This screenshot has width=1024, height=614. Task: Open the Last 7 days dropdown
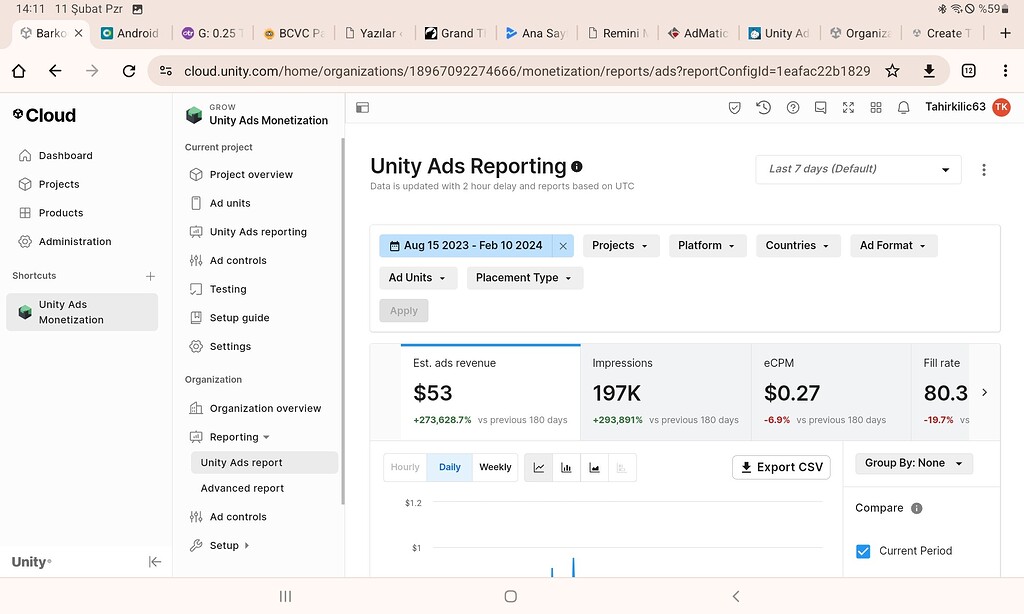click(x=858, y=170)
